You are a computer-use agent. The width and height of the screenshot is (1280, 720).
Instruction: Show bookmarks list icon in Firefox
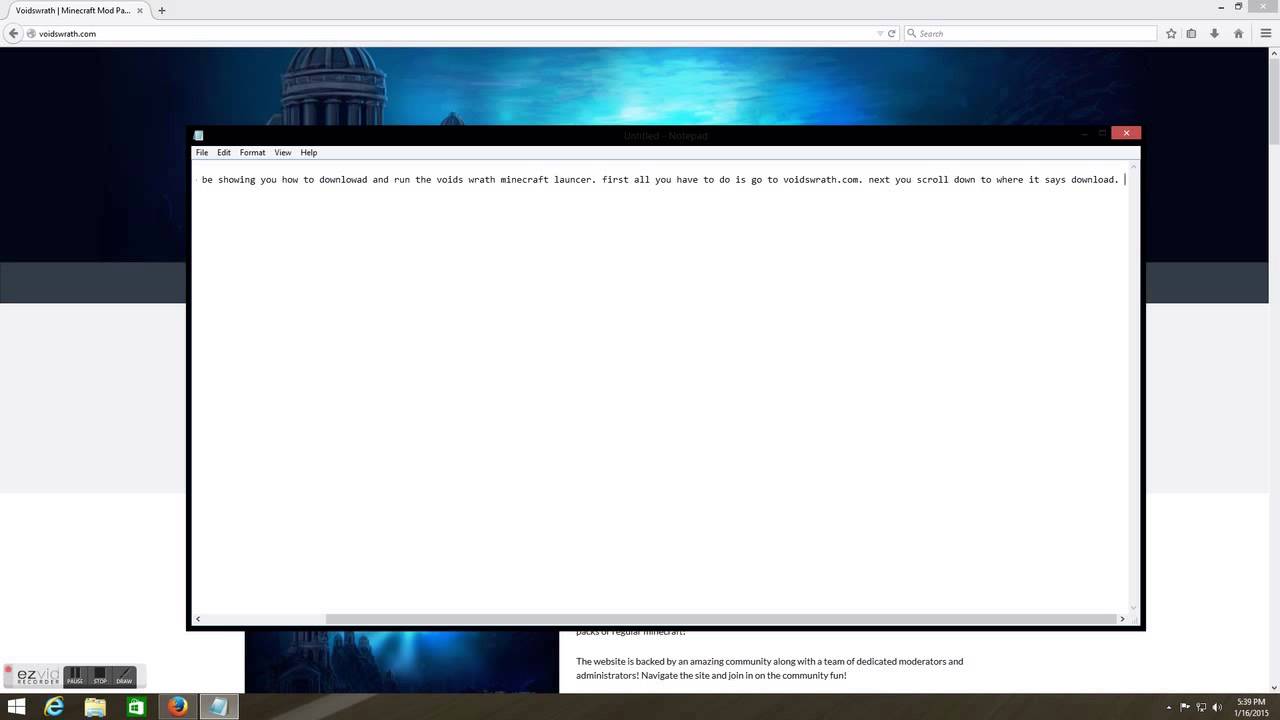(x=1191, y=33)
